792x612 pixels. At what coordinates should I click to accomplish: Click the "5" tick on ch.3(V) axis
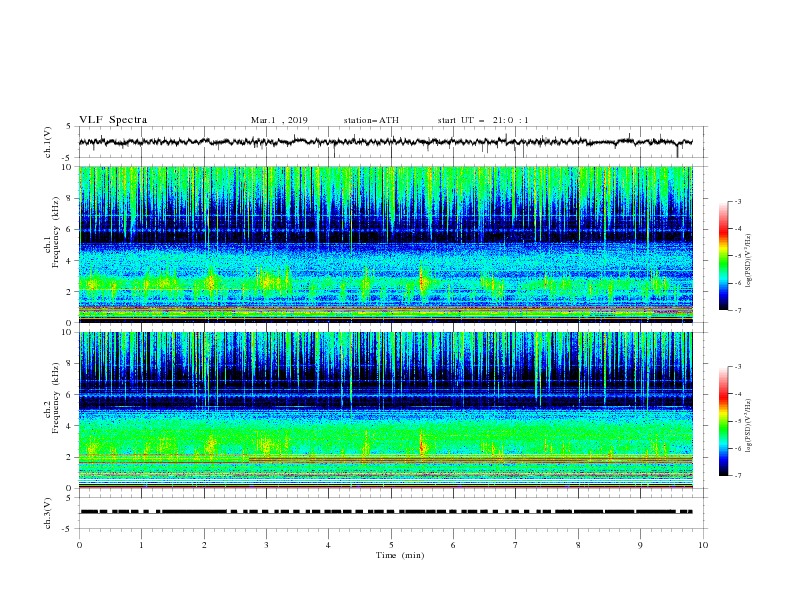tap(69, 497)
